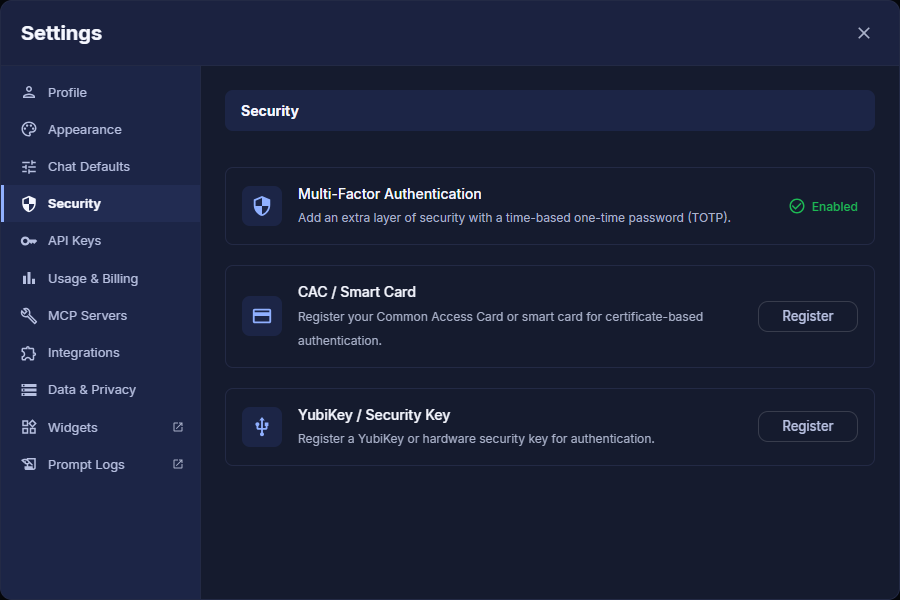This screenshot has height=600, width=900.
Task: Register a CAC / Smart Card
Action: point(808,316)
